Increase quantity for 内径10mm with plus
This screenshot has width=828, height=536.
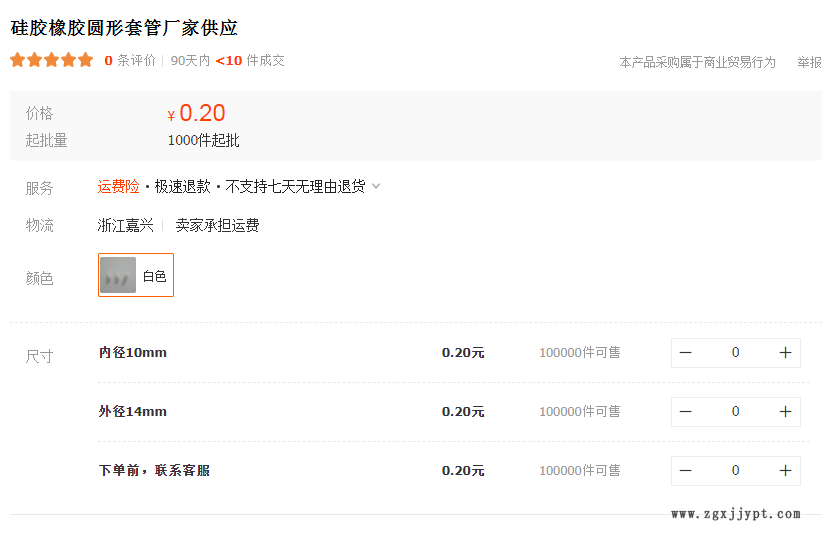(x=785, y=353)
